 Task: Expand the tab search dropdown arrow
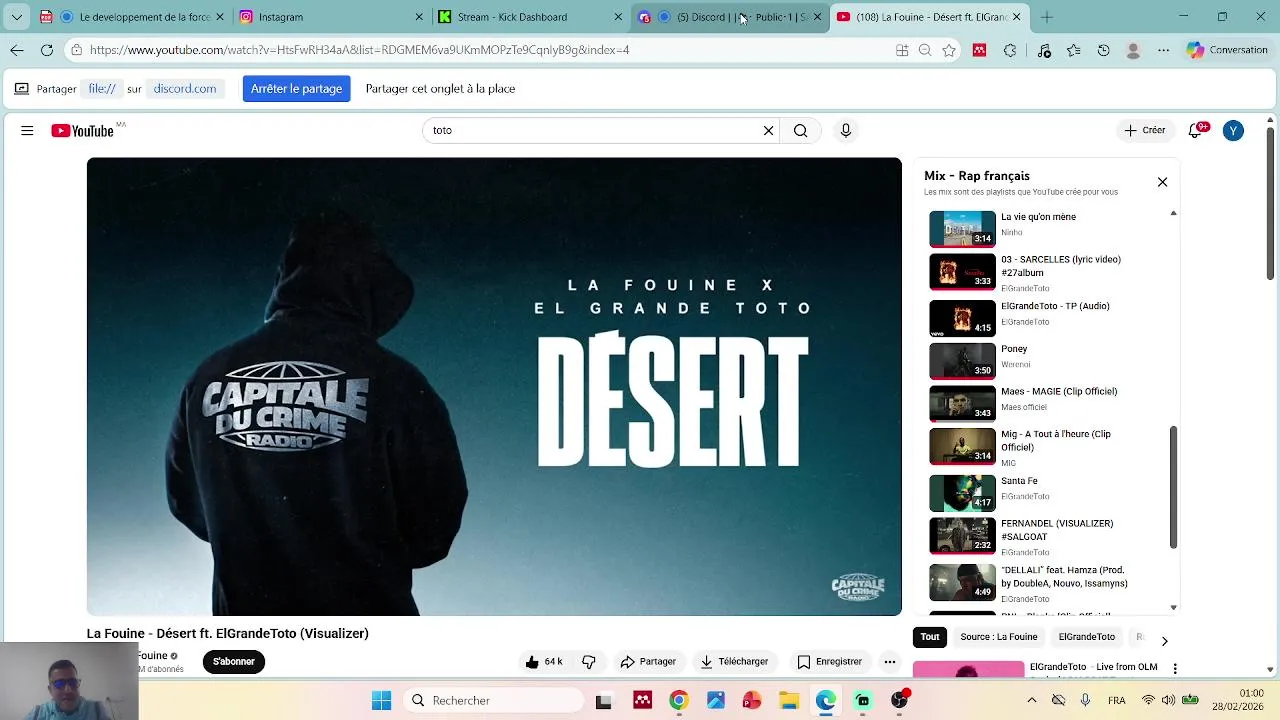pyautogui.click(x=16, y=17)
